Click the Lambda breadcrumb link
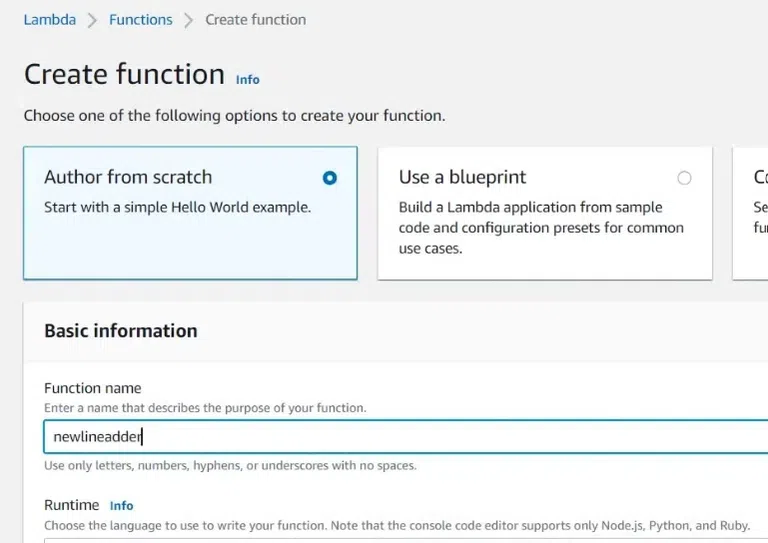The width and height of the screenshot is (768, 543). (x=49, y=19)
